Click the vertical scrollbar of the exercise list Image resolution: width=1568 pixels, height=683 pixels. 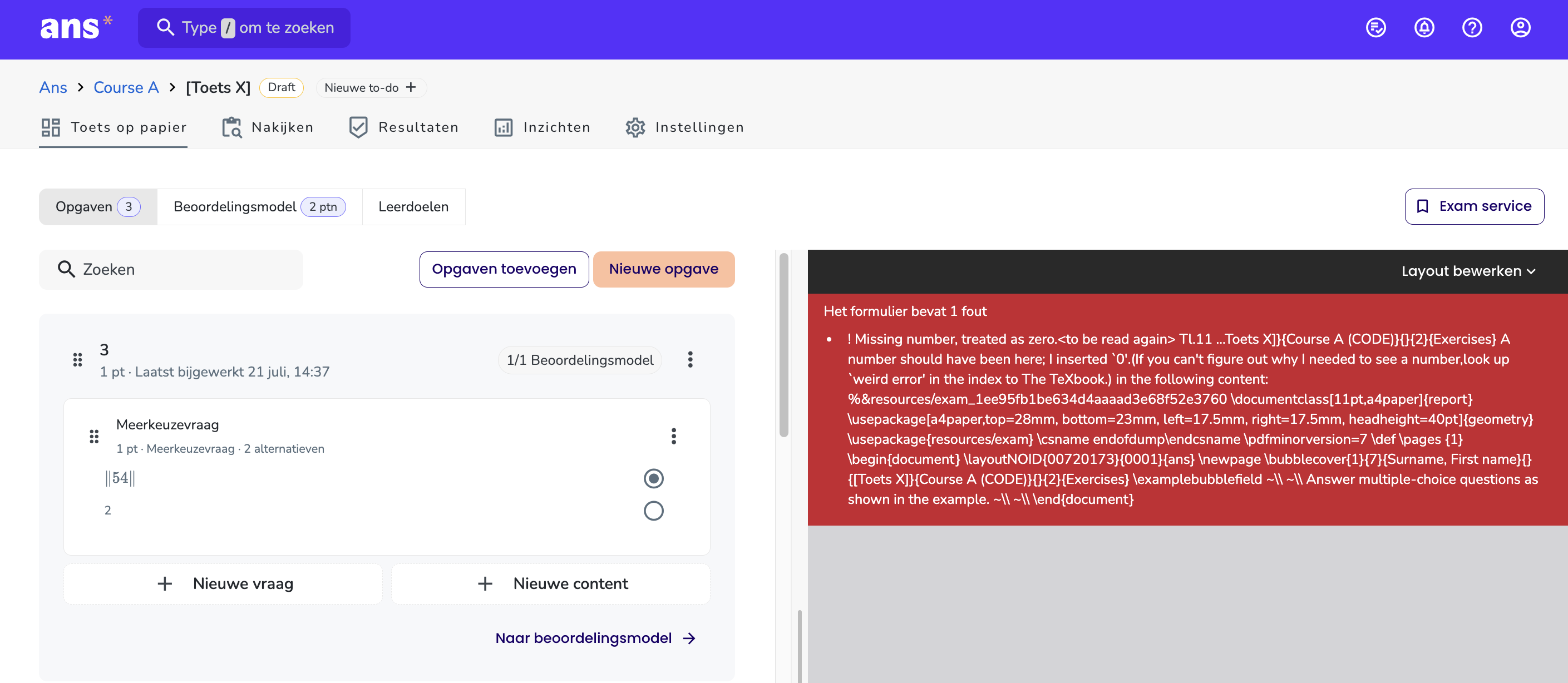point(783,344)
